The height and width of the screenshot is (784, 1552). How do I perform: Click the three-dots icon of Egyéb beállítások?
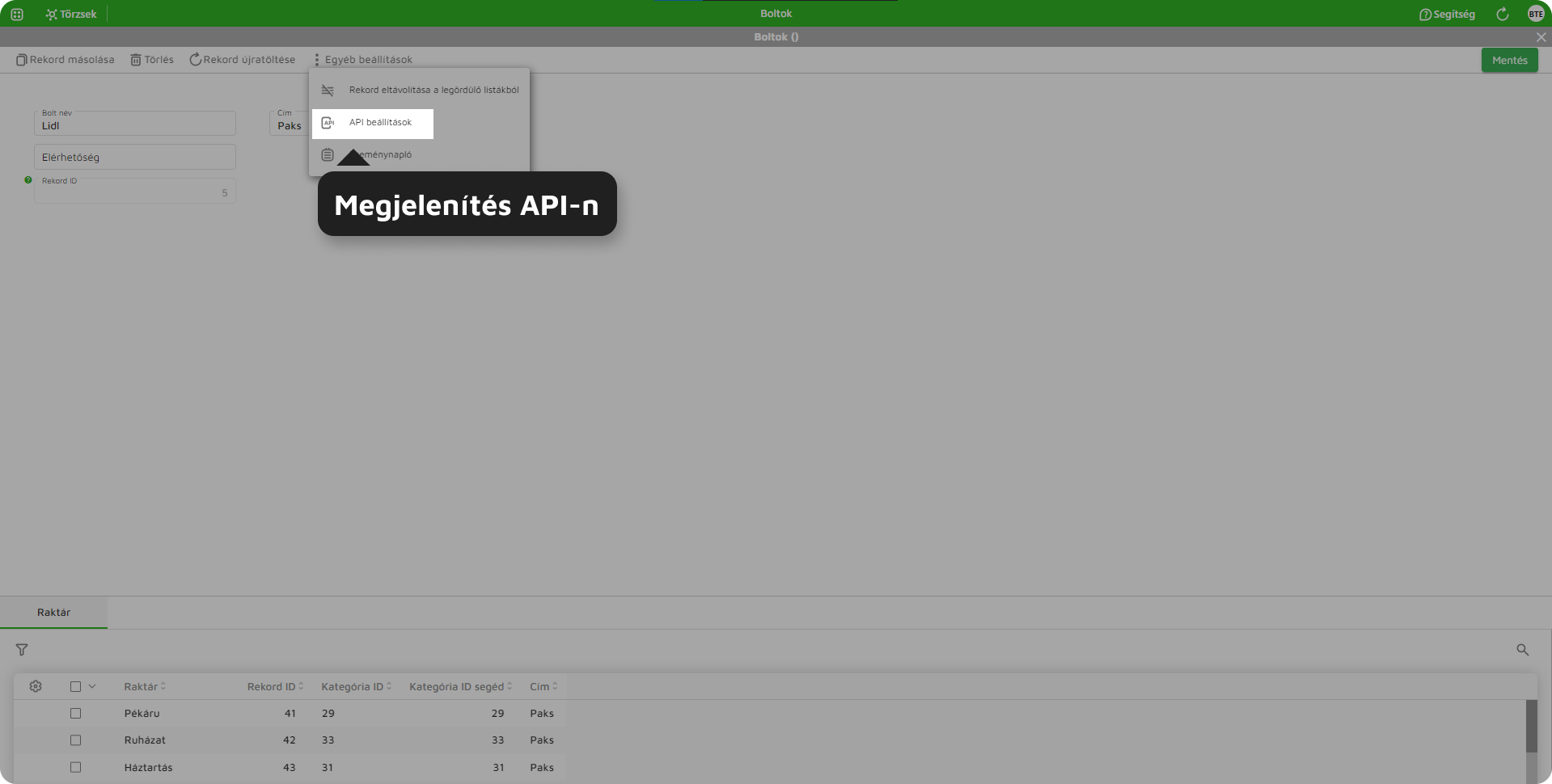pos(317,60)
